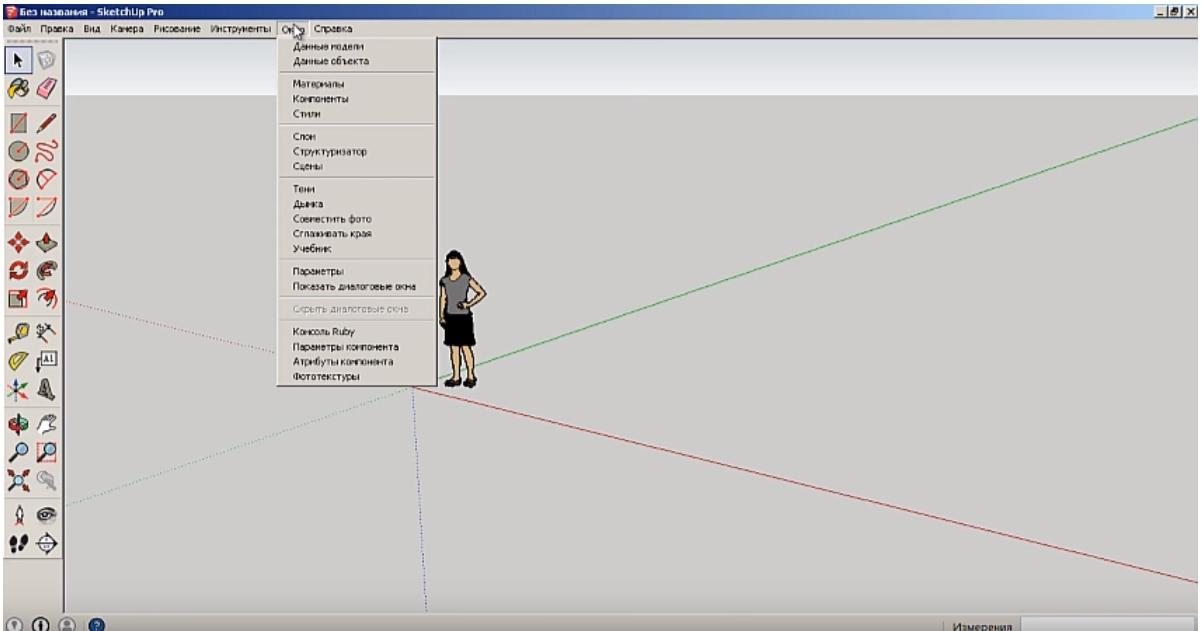This screenshot has width=1201, height=631.
Task: Choose Показать диалоговые окна
Action: coord(354,286)
